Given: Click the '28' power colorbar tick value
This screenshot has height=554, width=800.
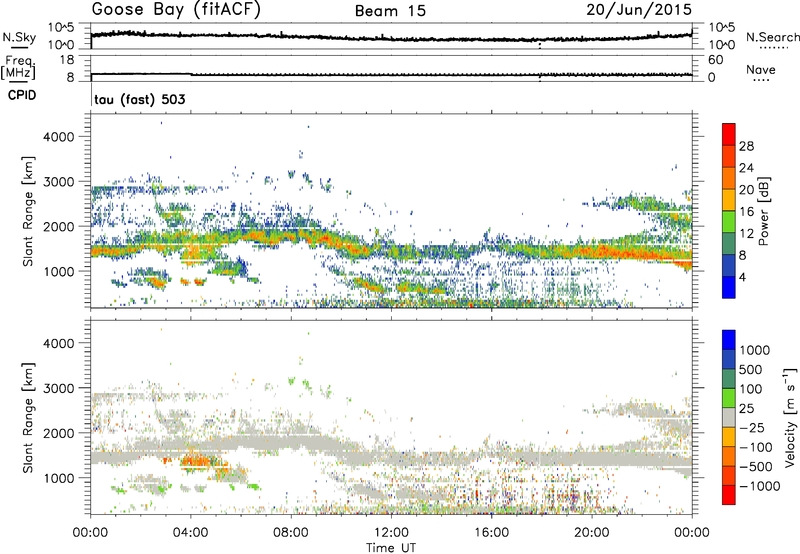Looking at the screenshot, I should [746, 146].
